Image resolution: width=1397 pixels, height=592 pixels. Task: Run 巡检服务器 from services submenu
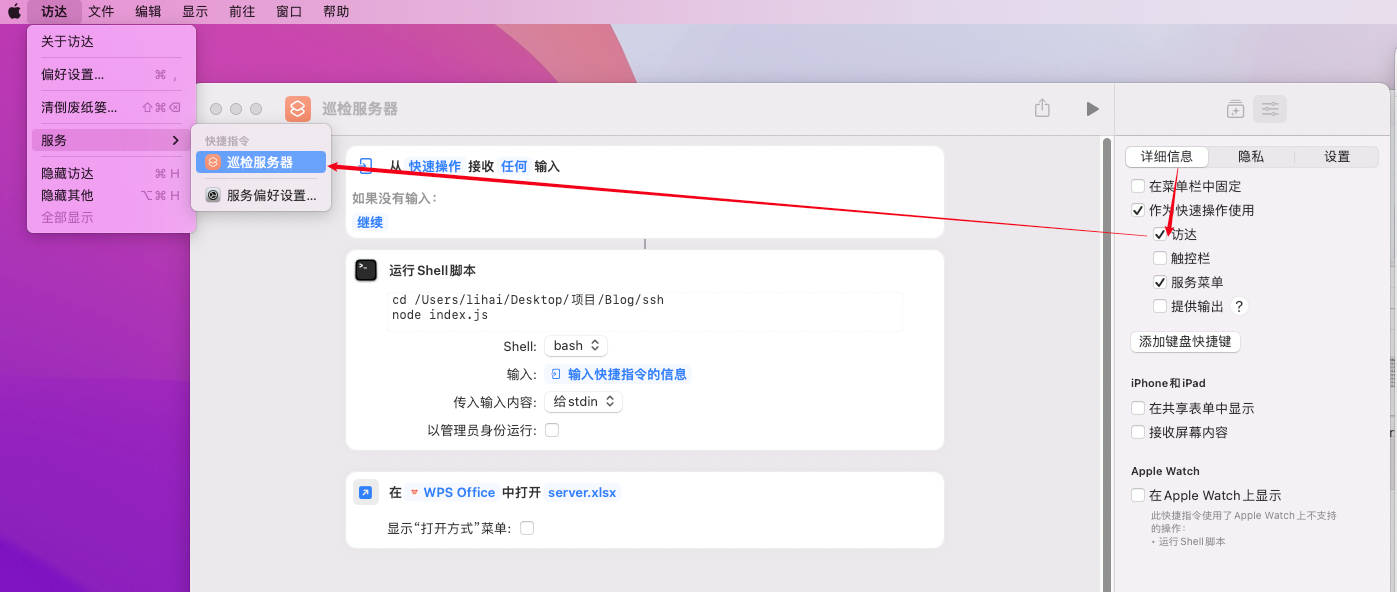coord(261,162)
